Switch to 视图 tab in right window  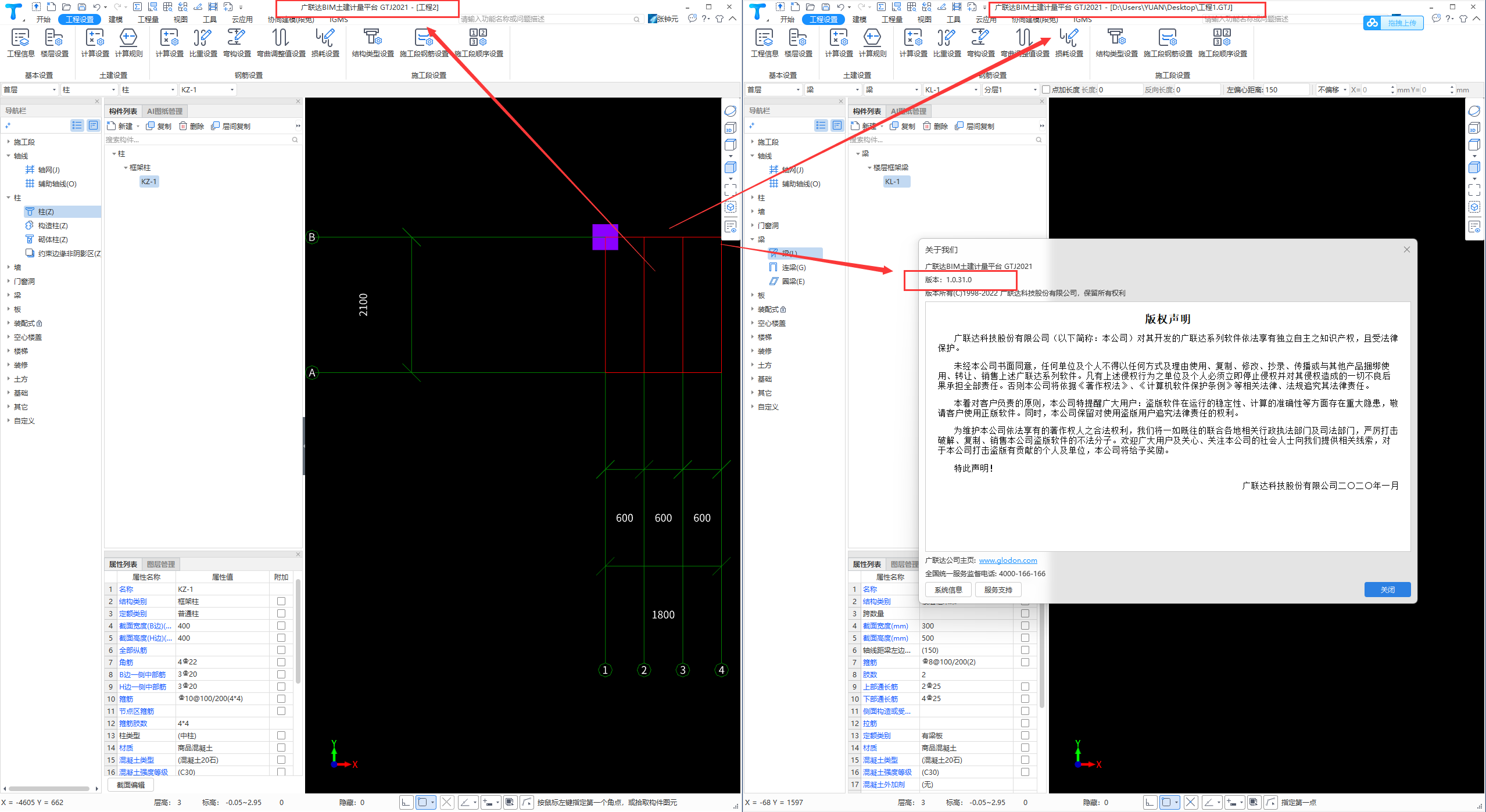pyautogui.click(x=924, y=19)
